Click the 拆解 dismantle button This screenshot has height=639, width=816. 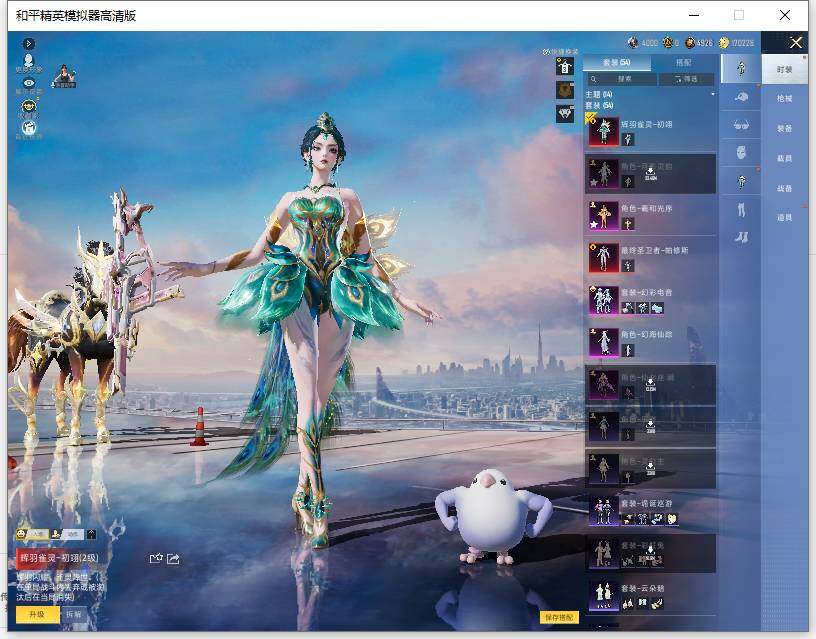tap(73, 615)
